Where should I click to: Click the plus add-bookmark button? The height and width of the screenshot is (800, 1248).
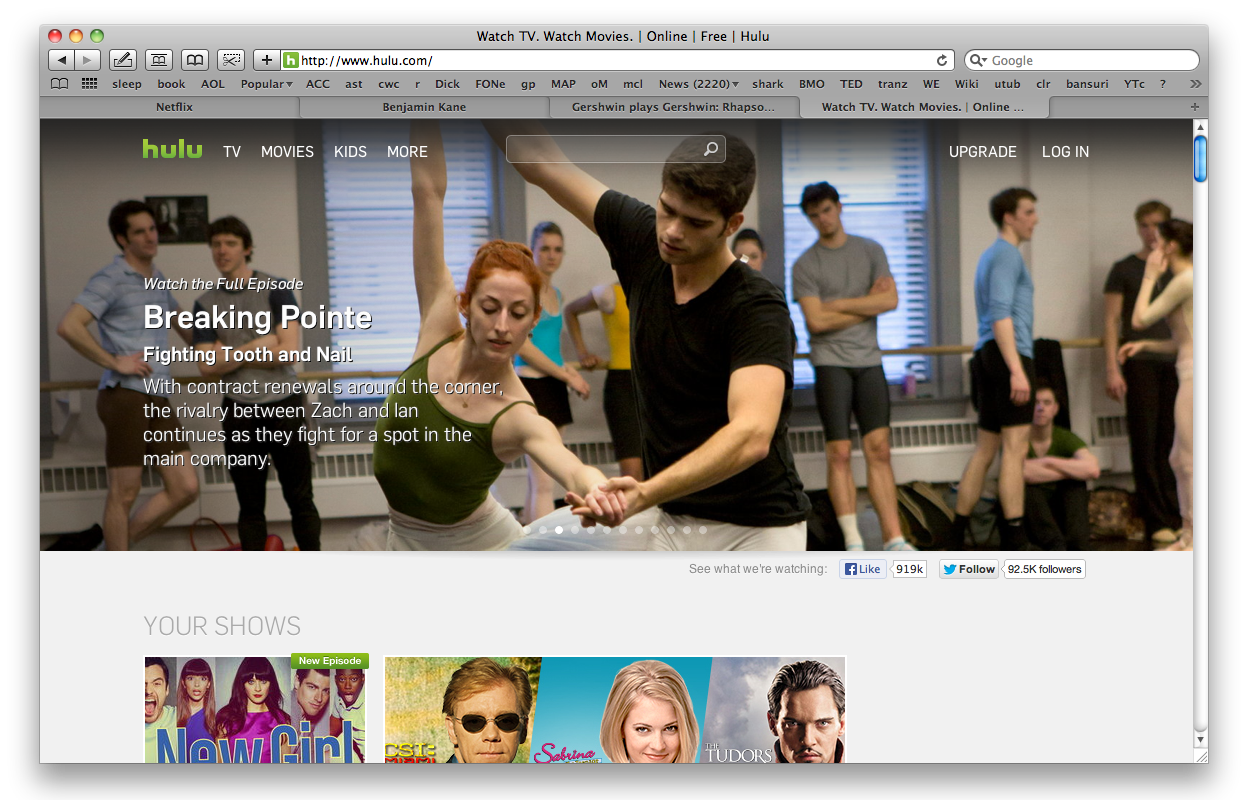267,60
